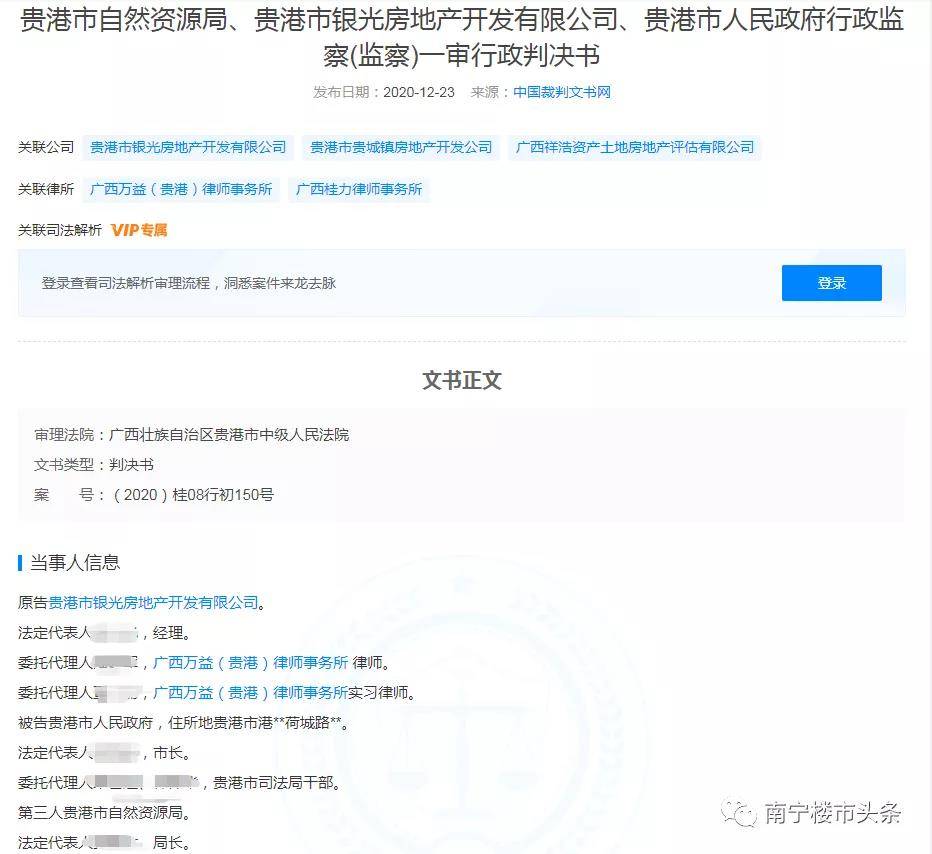Click the case number （2020）桂08行初150号
932x854 pixels.
pos(193,495)
